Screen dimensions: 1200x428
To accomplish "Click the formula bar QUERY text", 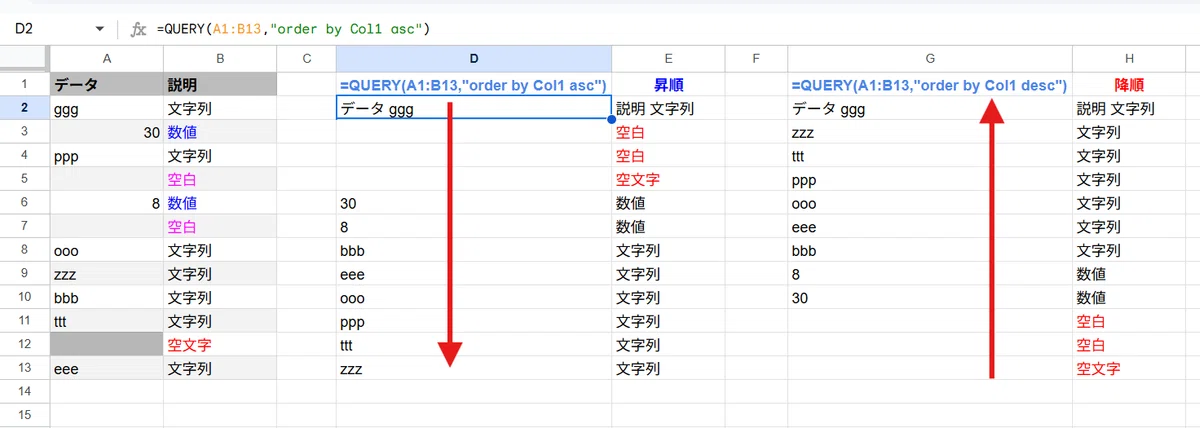I will 293,29.
